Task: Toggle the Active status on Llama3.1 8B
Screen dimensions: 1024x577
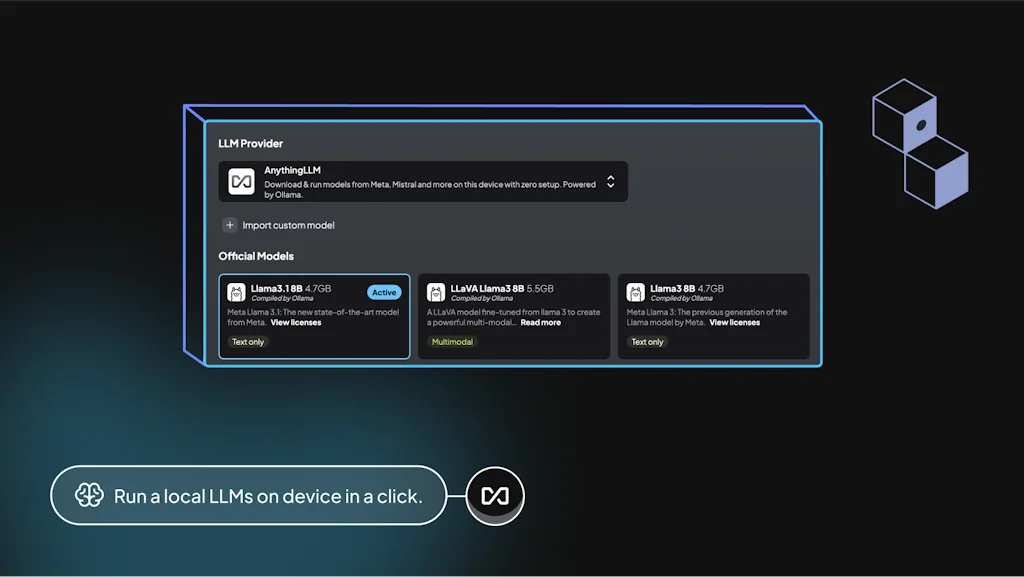Action: (384, 291)
